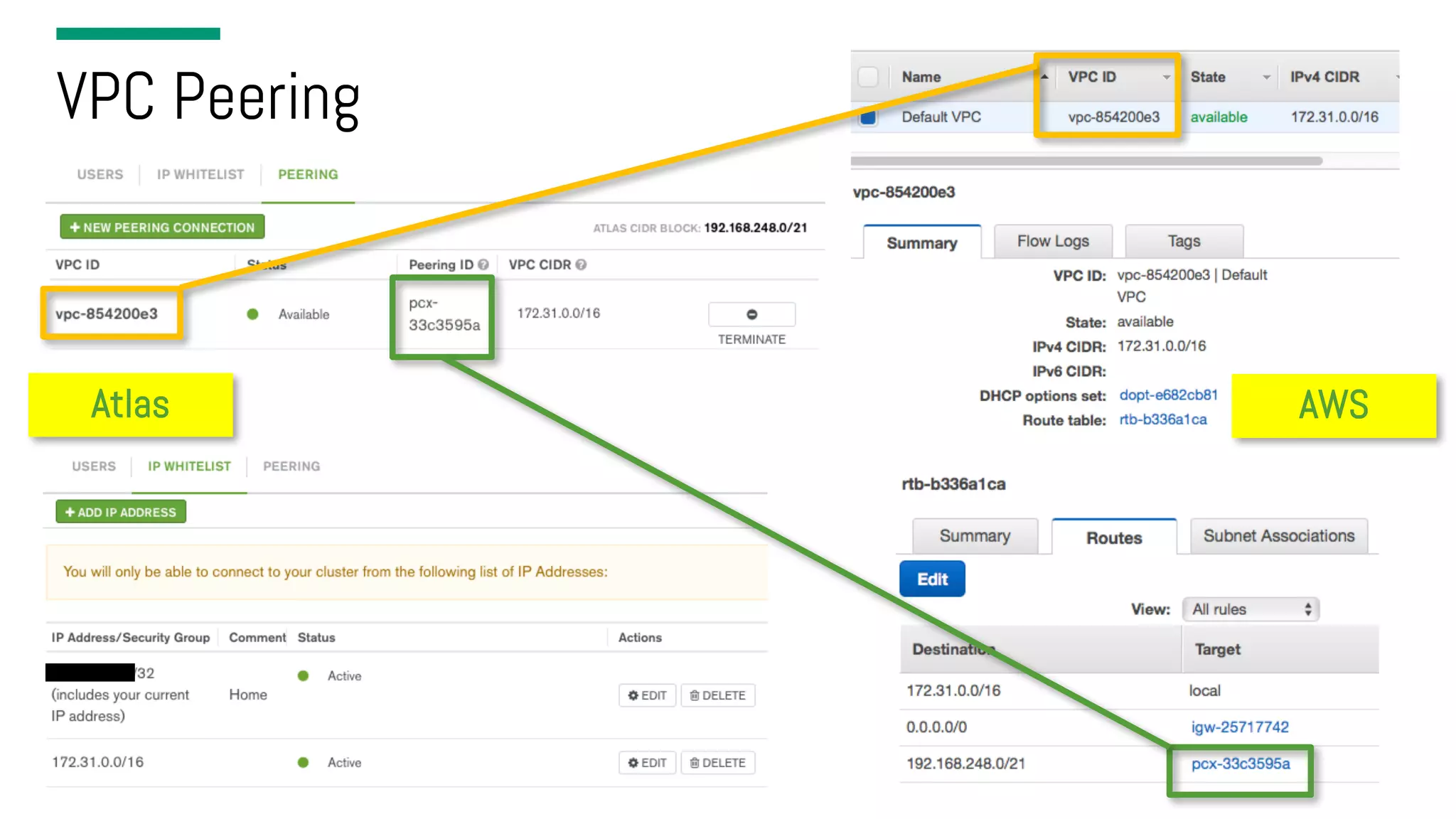Click the IPv4 CIDR column header

point(1324,77)
